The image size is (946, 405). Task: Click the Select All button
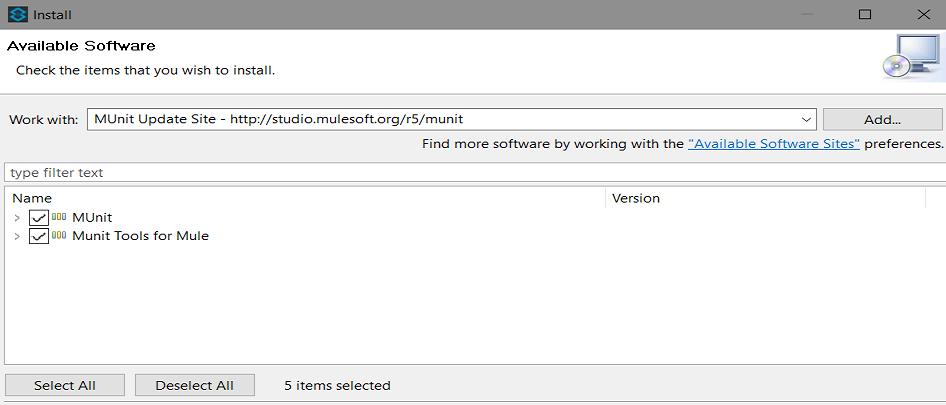65,385
